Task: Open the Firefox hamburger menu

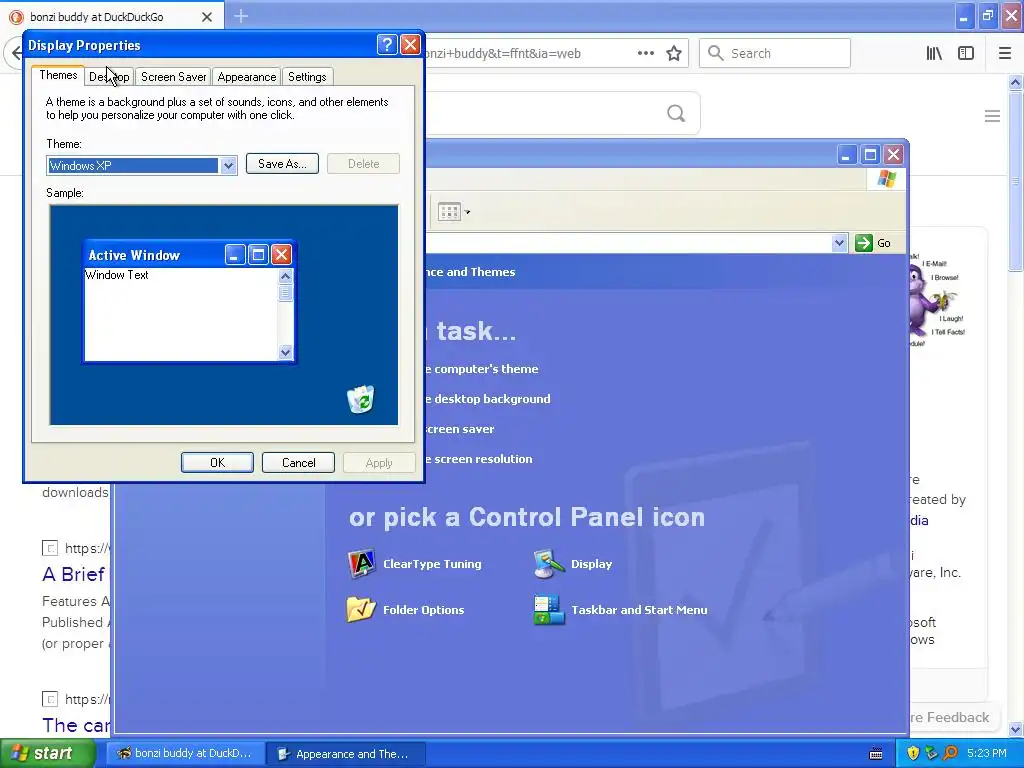Action: [1005, 54]
